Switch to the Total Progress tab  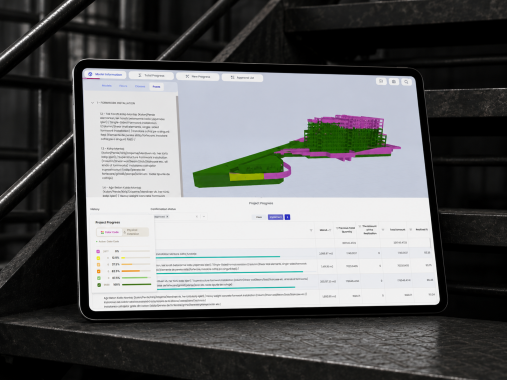151,75
